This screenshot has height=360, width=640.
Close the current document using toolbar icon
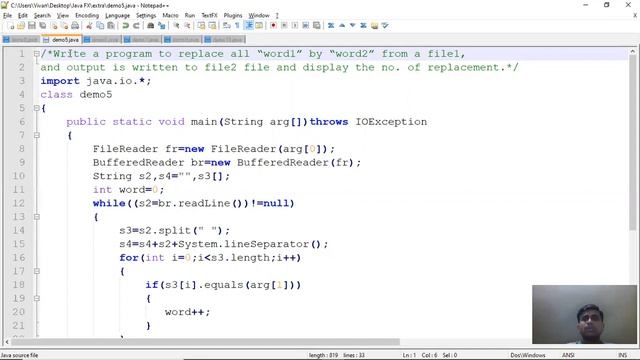54,26
